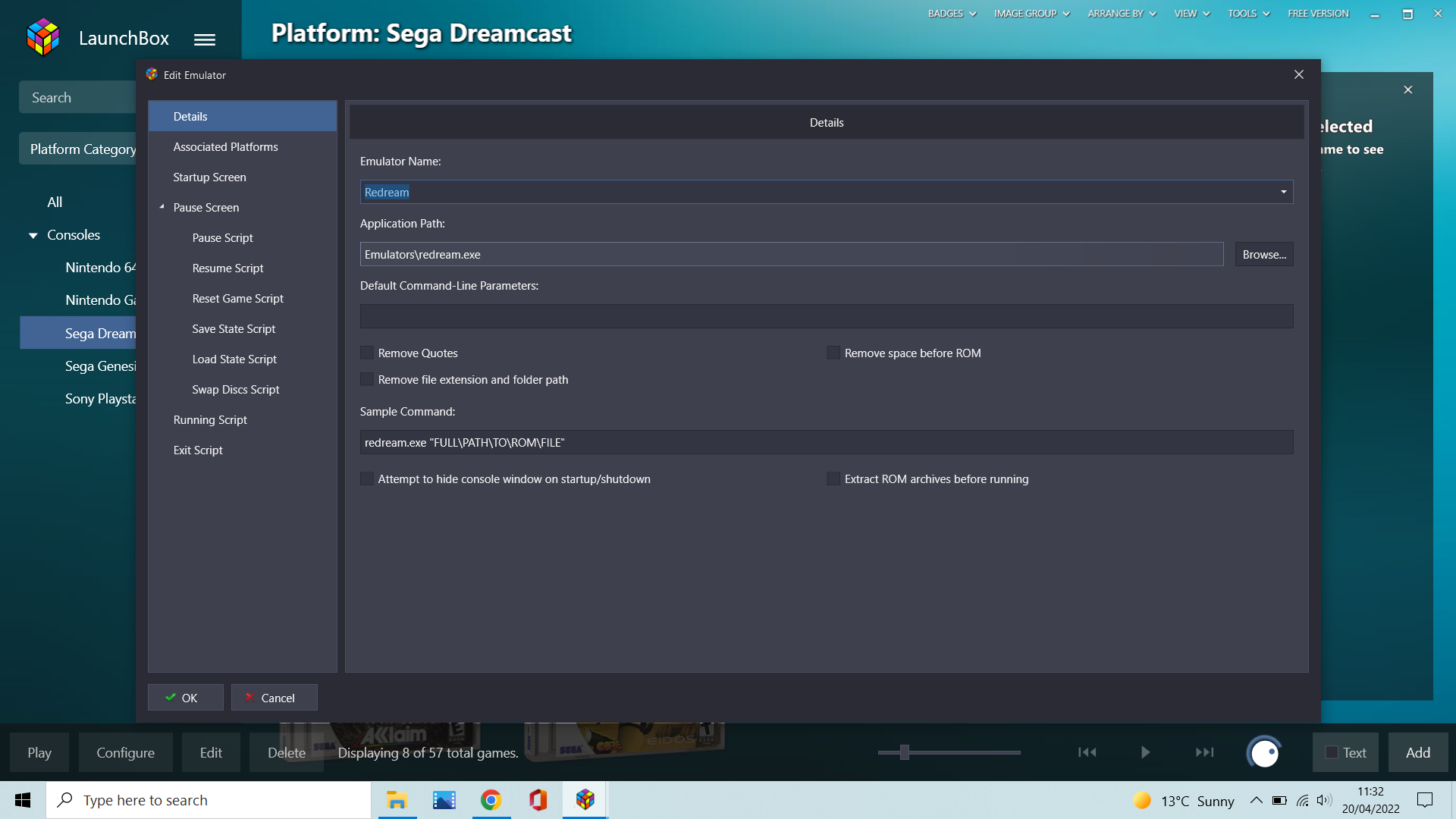The height and width of the screenshot is (819, 1456).
Task: Open Windows Start menu
Action: coord(23,800)
